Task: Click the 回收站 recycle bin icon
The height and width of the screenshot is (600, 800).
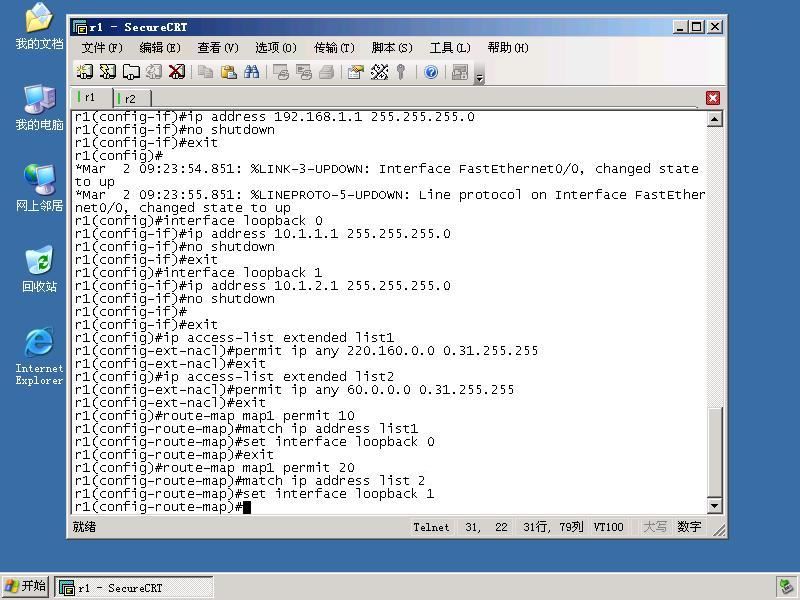Action: 39,269
